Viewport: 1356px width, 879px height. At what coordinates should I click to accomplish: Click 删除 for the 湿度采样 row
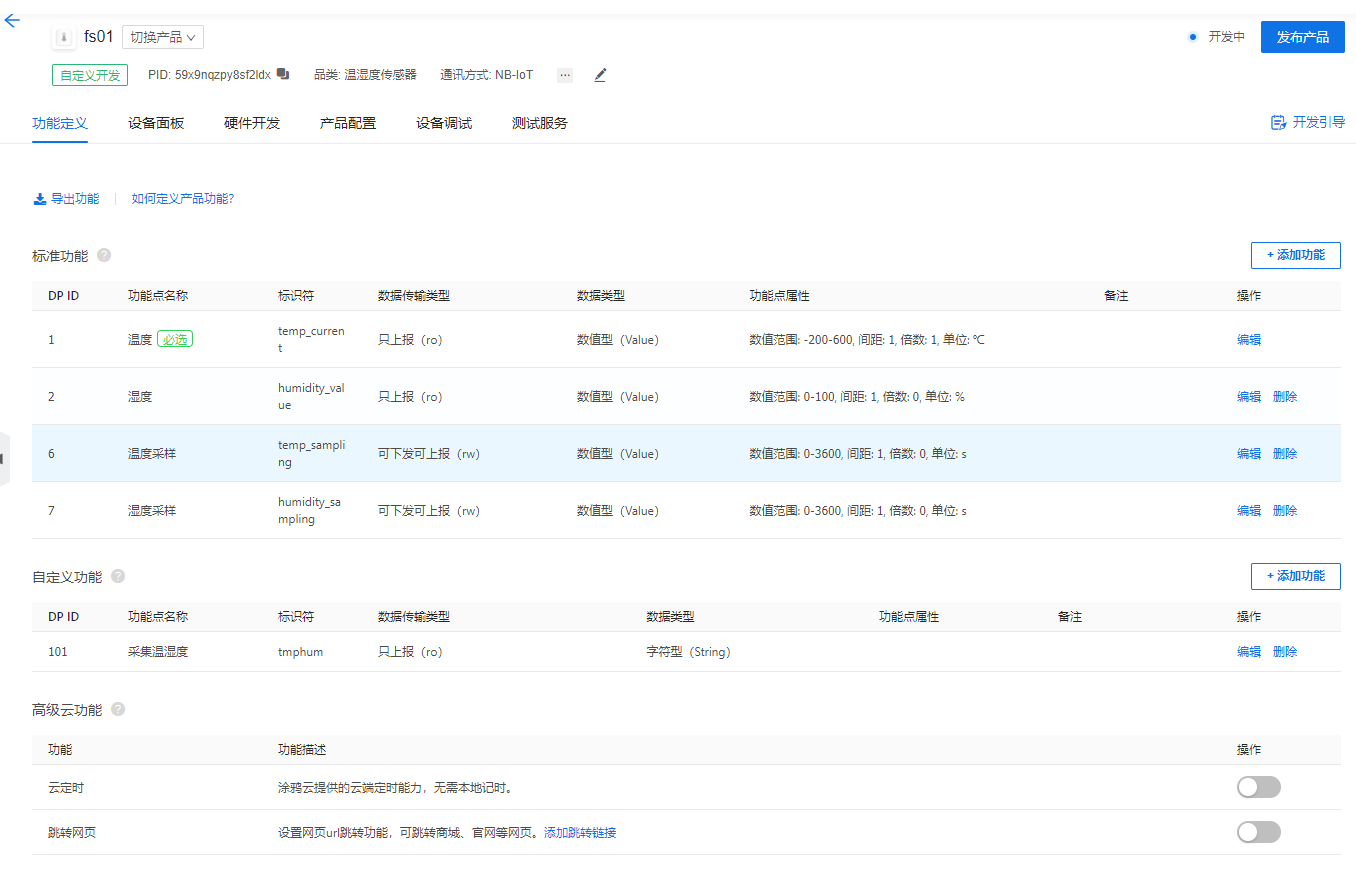pos(1285,510)
